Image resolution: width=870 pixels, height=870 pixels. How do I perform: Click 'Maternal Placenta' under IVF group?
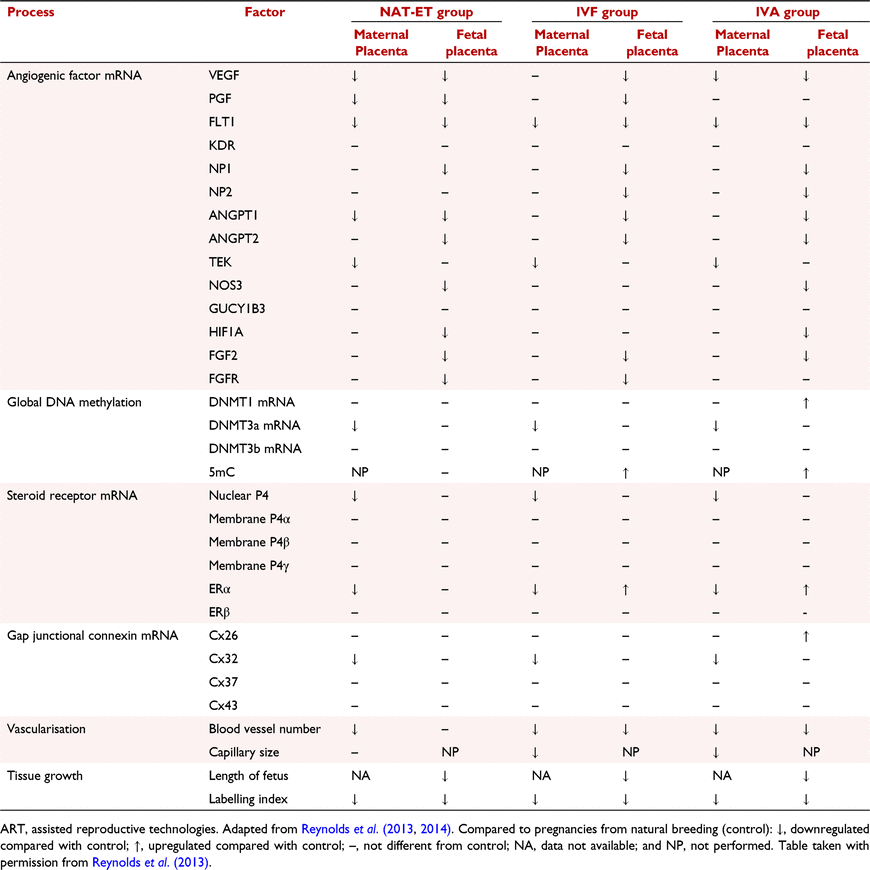(562, 43)
